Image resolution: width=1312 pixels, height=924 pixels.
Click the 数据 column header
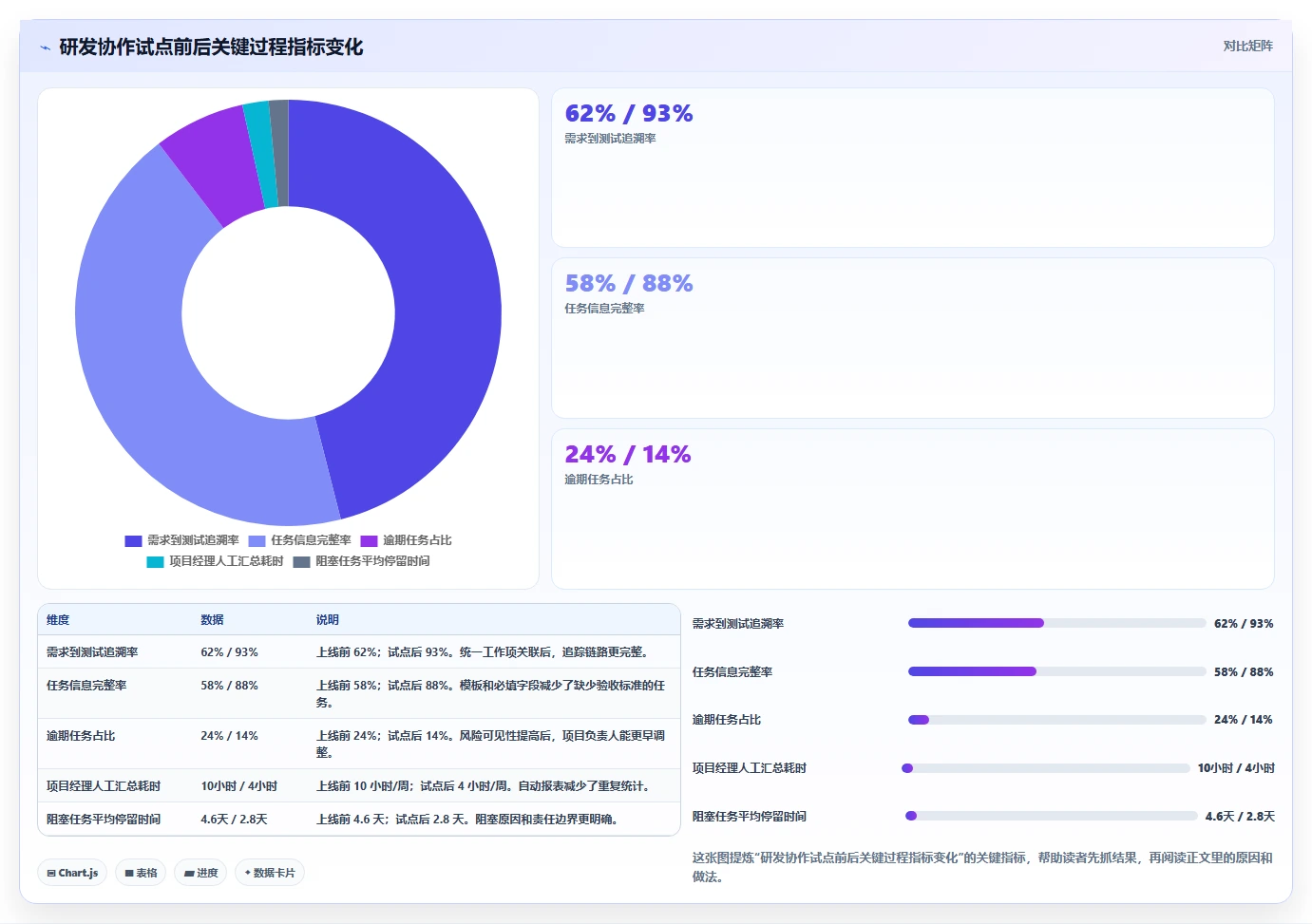212,619
